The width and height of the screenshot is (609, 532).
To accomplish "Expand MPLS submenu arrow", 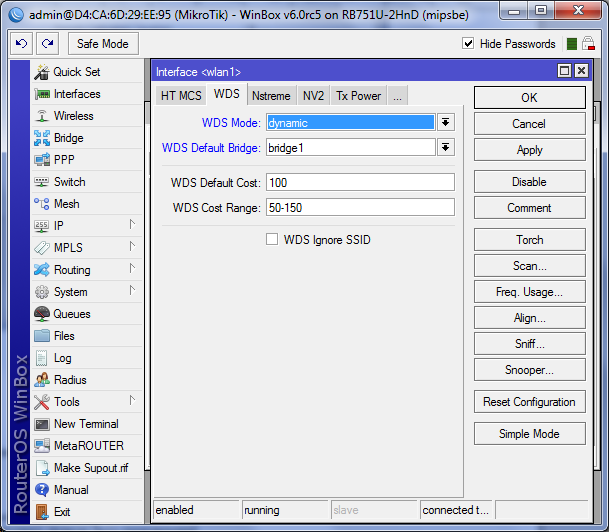I will pyautogui.click(x=132, y=246).
